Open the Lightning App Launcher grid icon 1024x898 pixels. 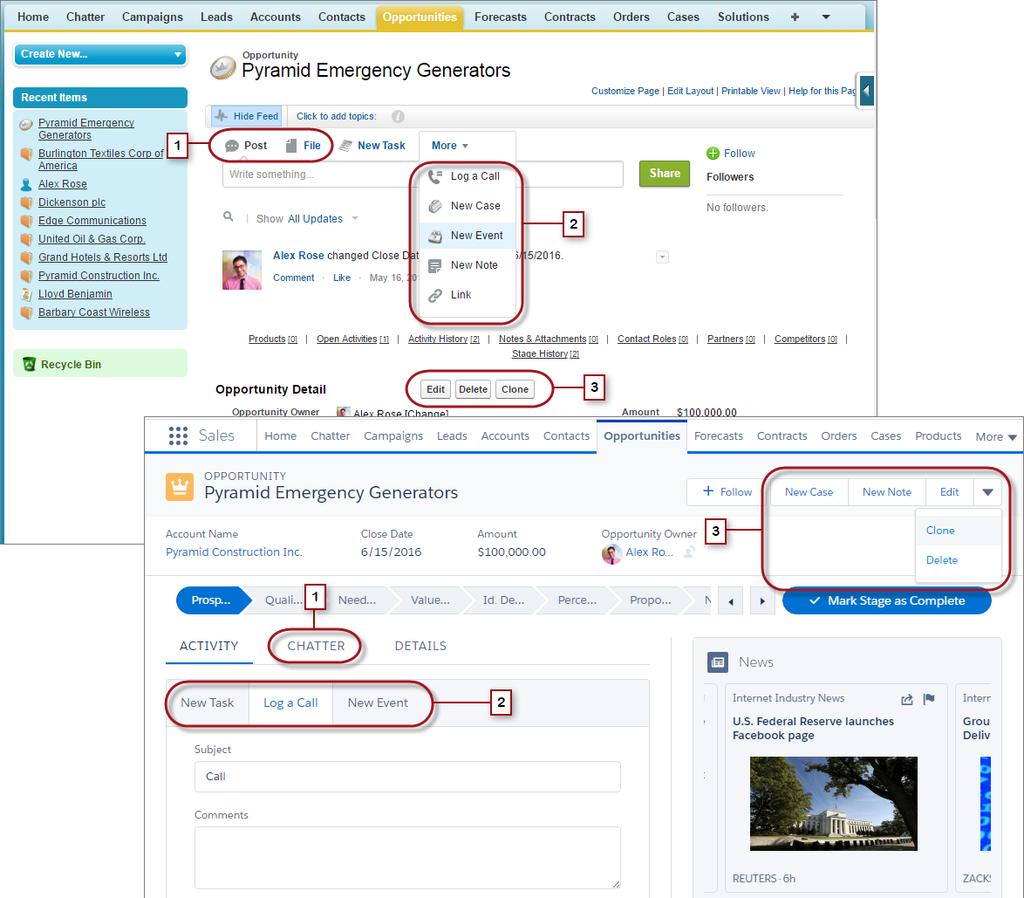point(178,436)
